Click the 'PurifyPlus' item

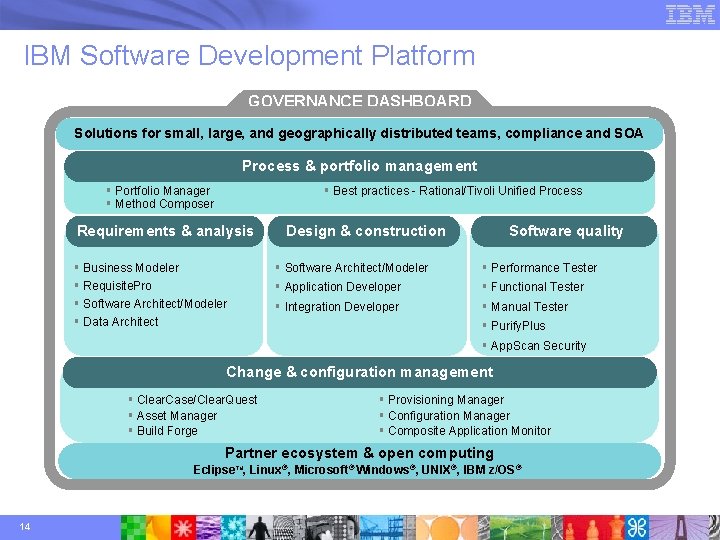518,326
